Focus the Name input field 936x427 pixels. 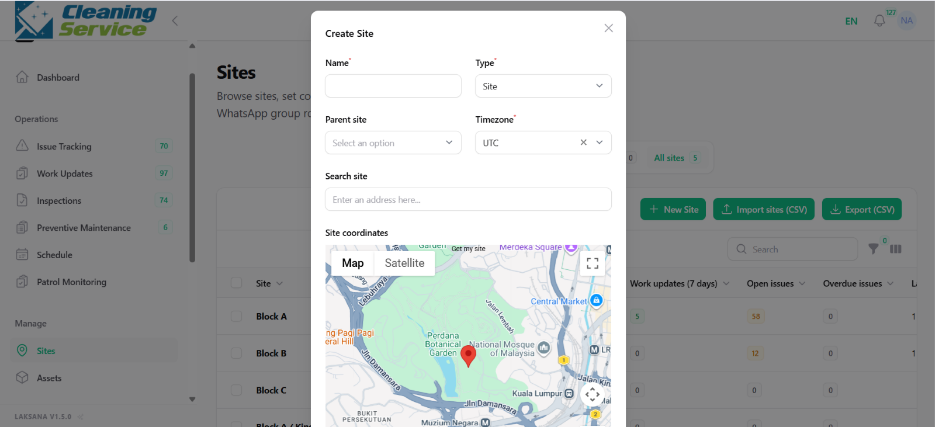tap(393, 86)
